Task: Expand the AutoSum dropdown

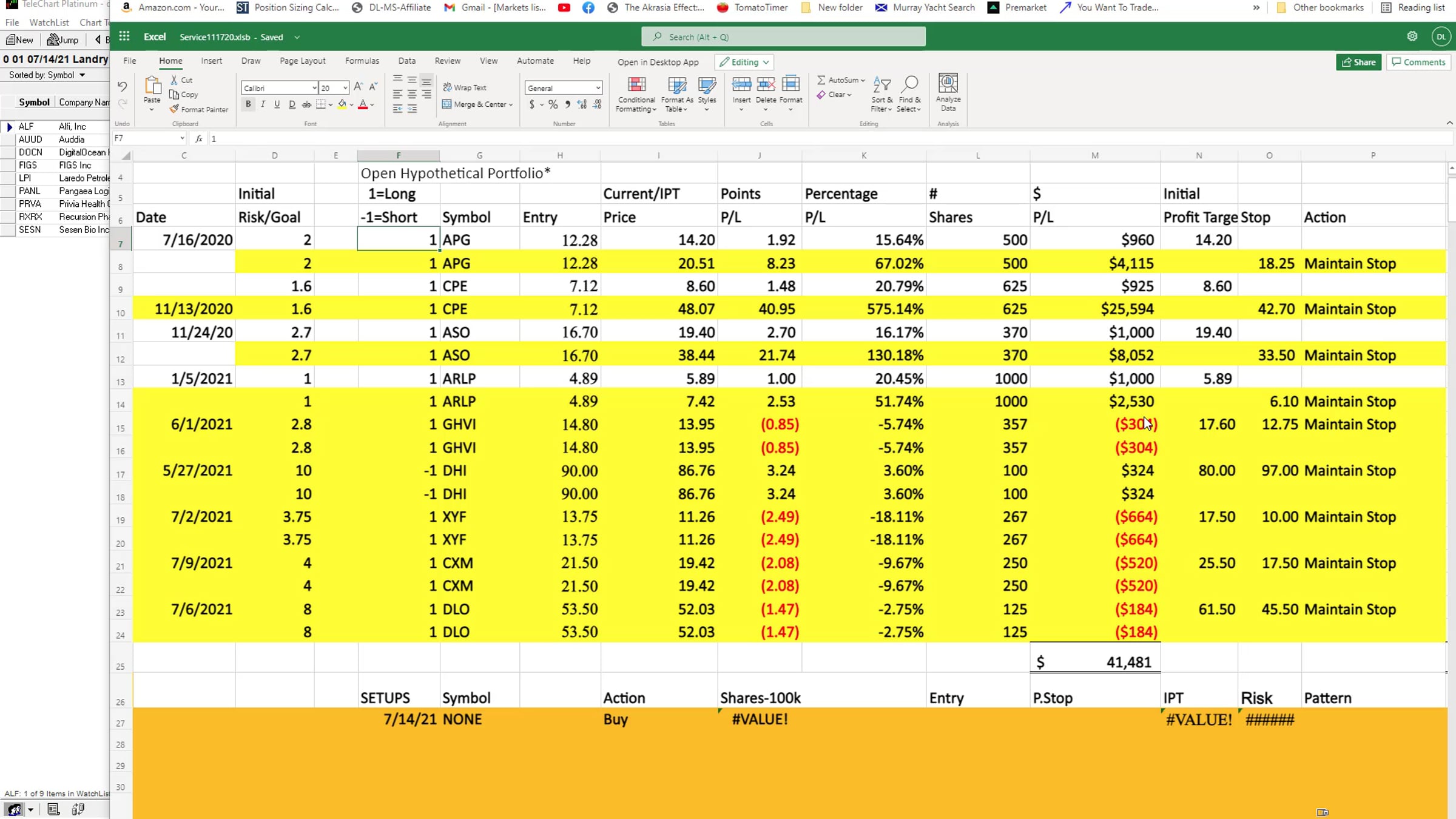Action: [x=863, y=80]
